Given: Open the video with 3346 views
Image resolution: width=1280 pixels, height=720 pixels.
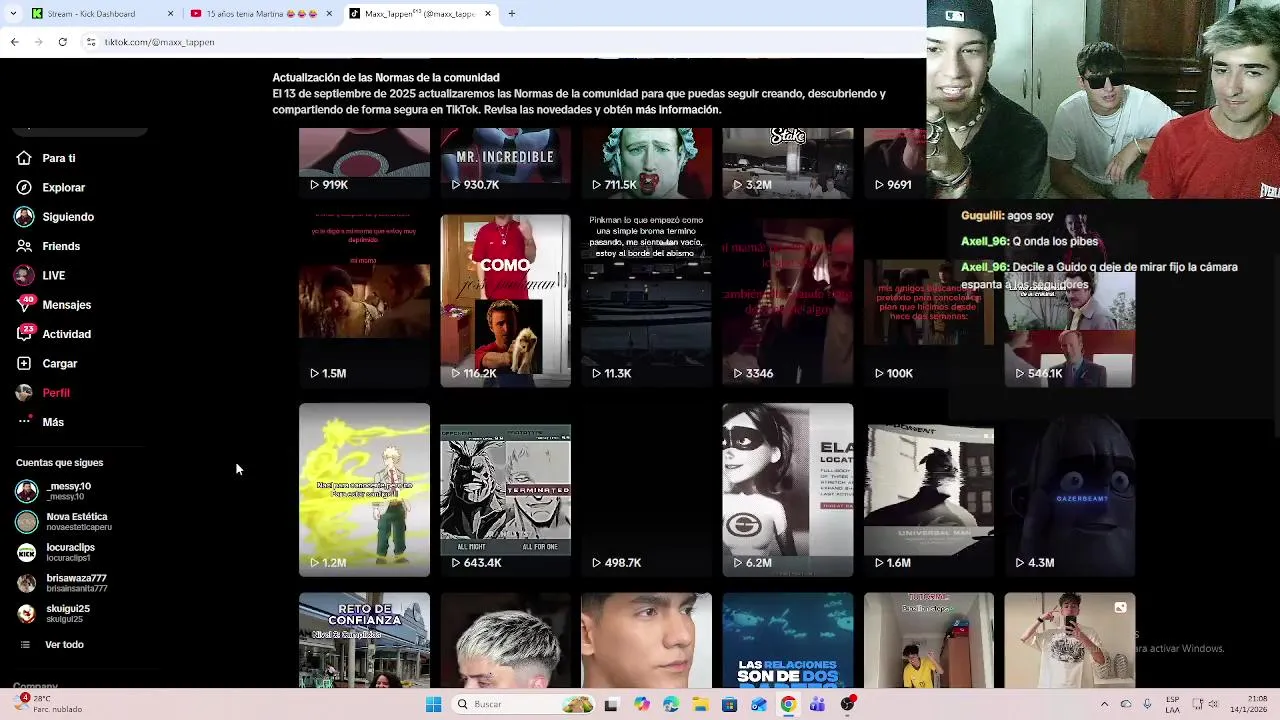Looking at the screenshot, I should (788, 300).
